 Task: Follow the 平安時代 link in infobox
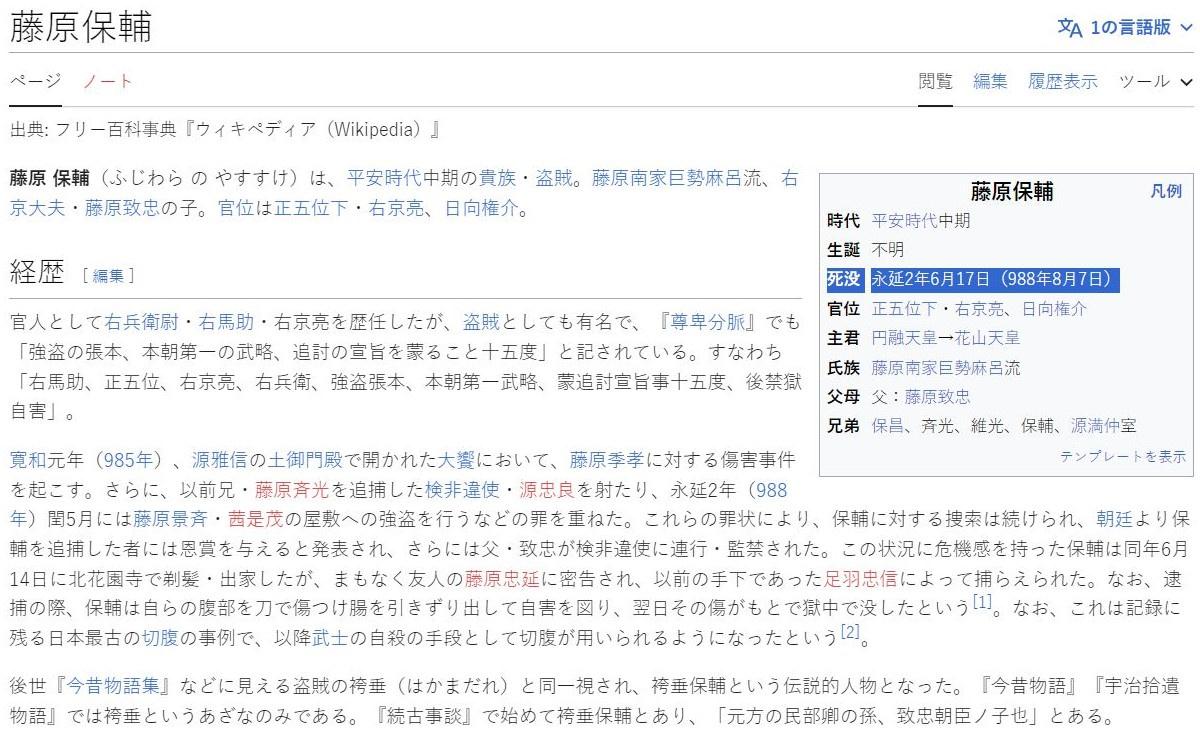[x=905, y=221]
